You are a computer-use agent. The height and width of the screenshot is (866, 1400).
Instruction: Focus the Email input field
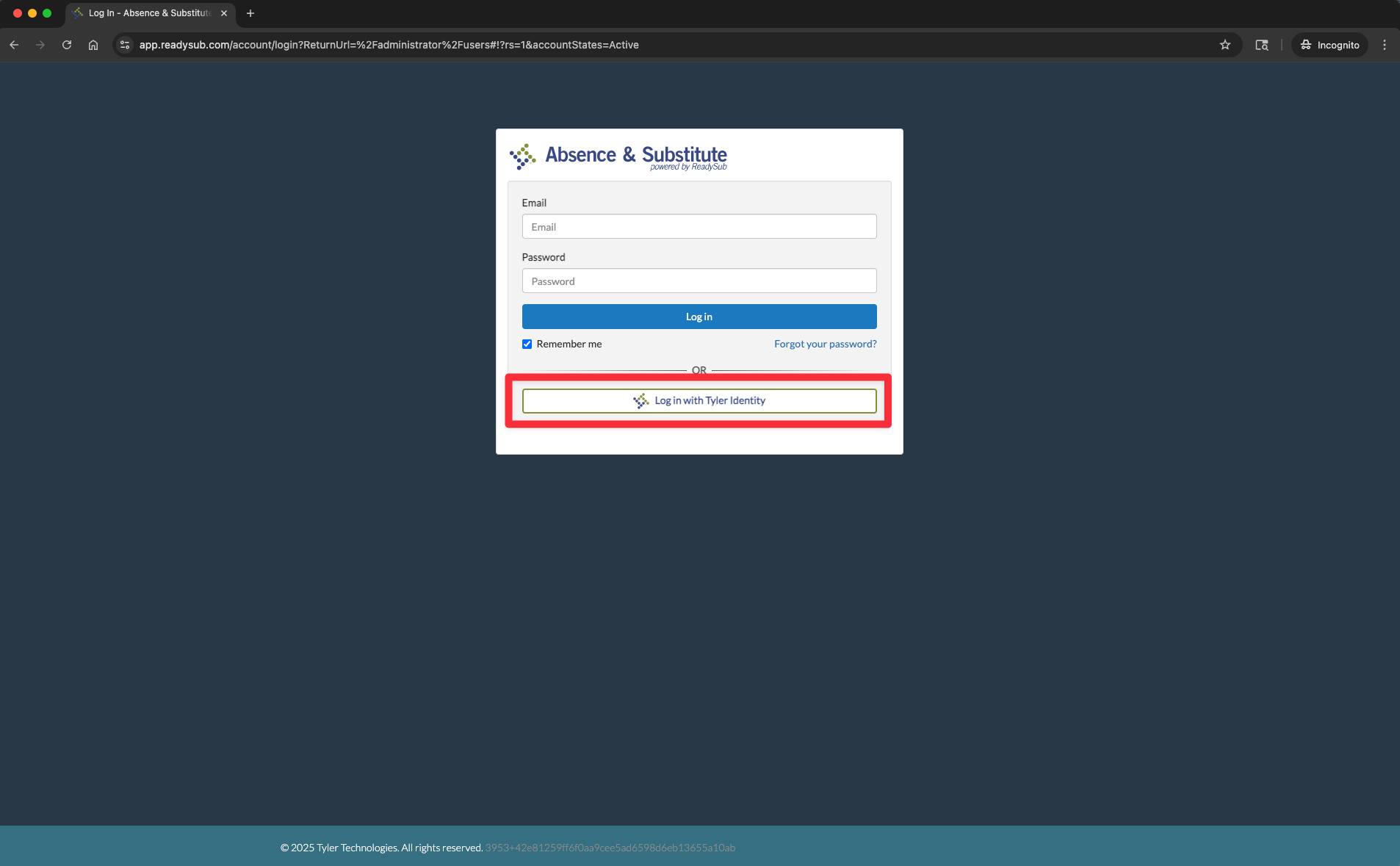click(699, 226)
